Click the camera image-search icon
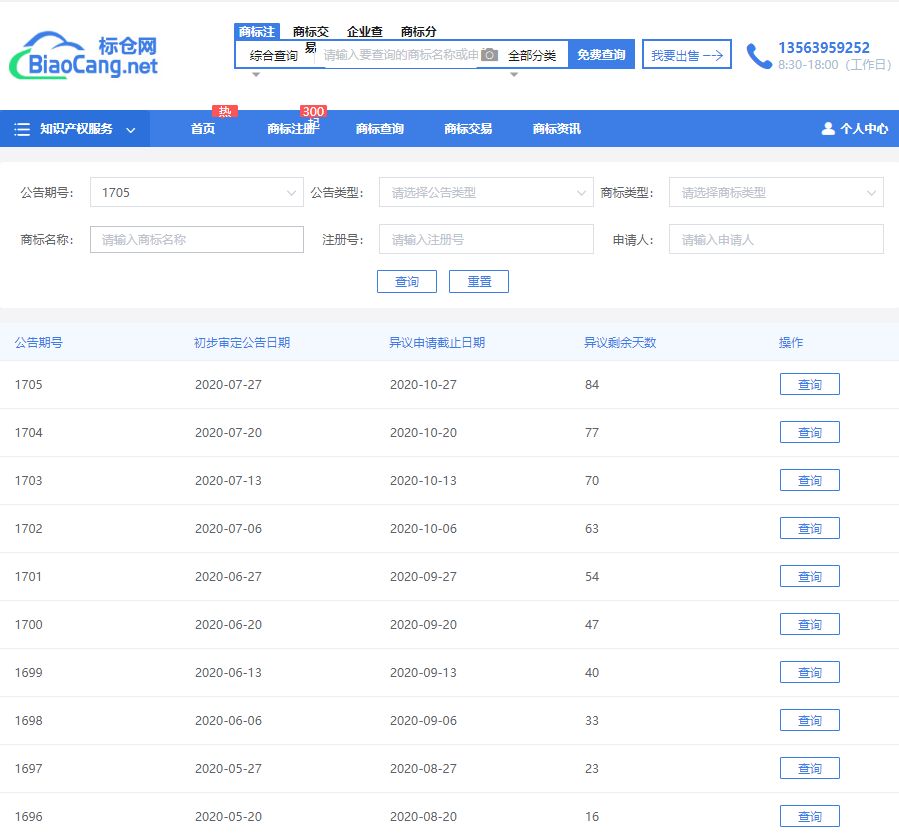 pyautogui.click(x=489, y=55)
